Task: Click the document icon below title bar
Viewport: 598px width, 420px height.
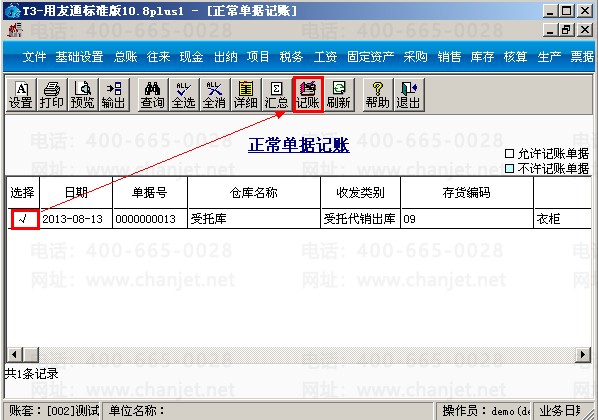Action: tap(15, 30)
